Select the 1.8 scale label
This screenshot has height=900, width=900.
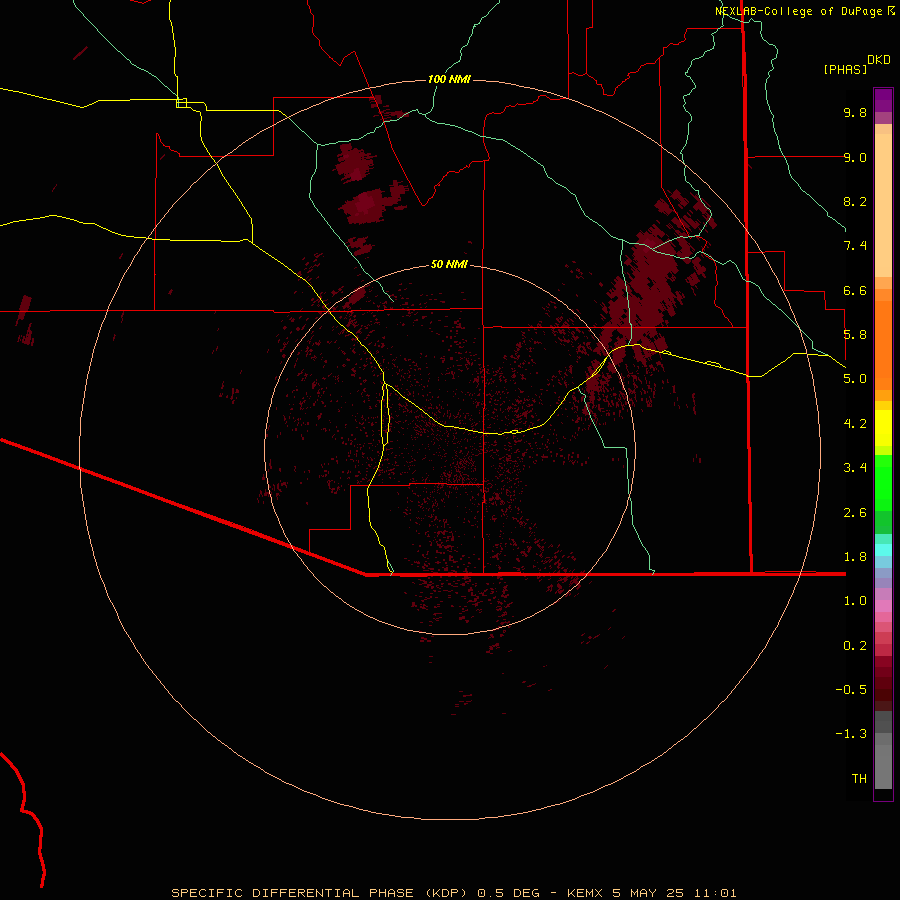tap(855, 557)
